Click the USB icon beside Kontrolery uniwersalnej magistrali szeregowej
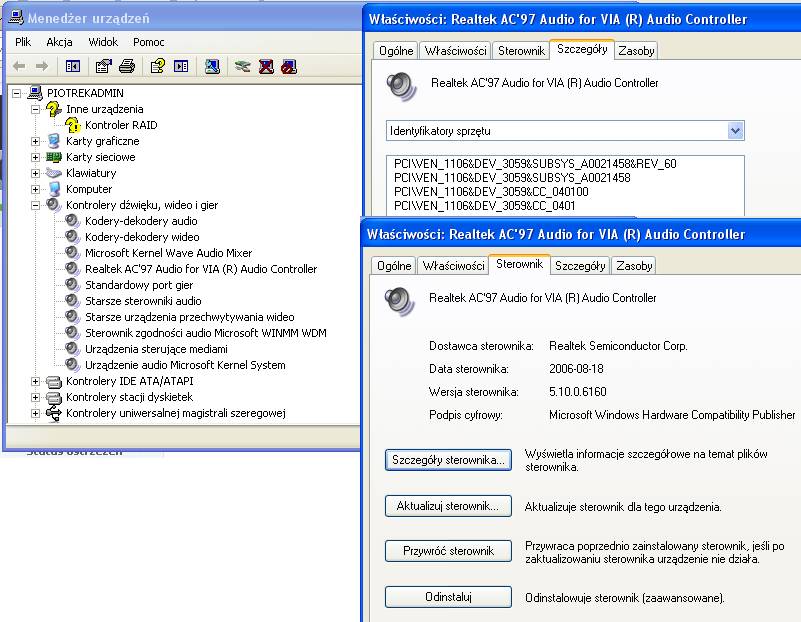This screenshot has height=622, width=801. click(54, 413)
